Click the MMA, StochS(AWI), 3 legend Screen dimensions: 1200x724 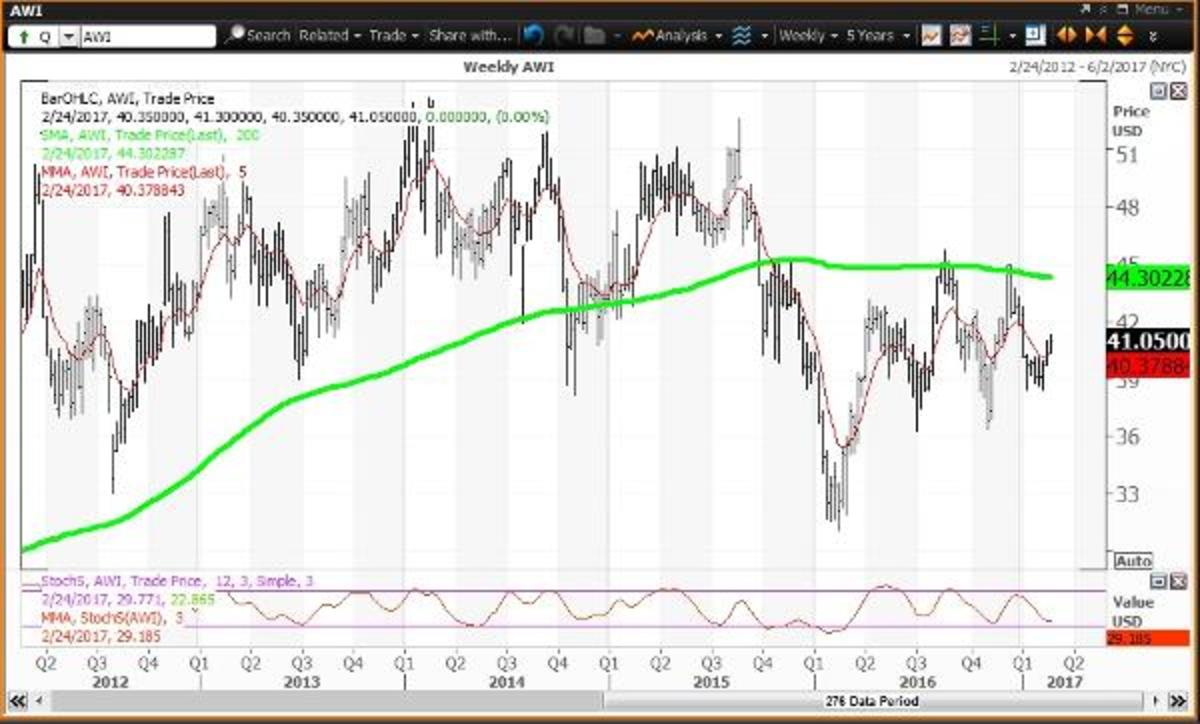pyautogui.click(x=112, y=618)
